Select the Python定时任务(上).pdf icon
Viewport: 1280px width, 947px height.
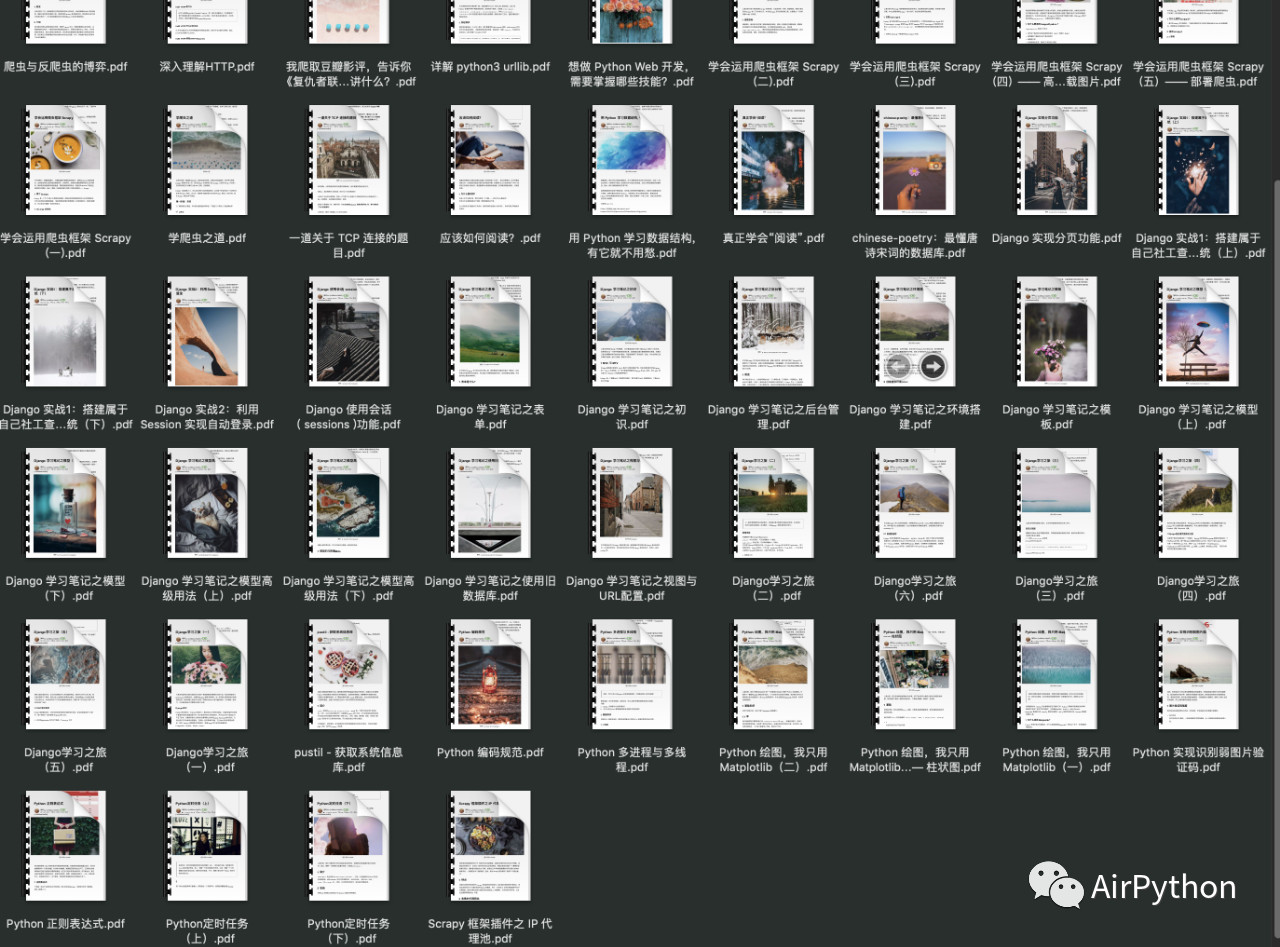(208, 846)
